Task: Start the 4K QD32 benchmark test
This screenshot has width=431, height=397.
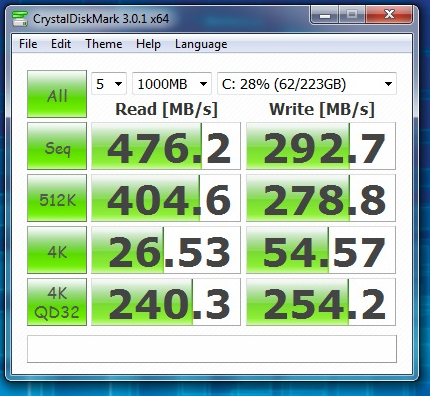Action: point(57,302)
